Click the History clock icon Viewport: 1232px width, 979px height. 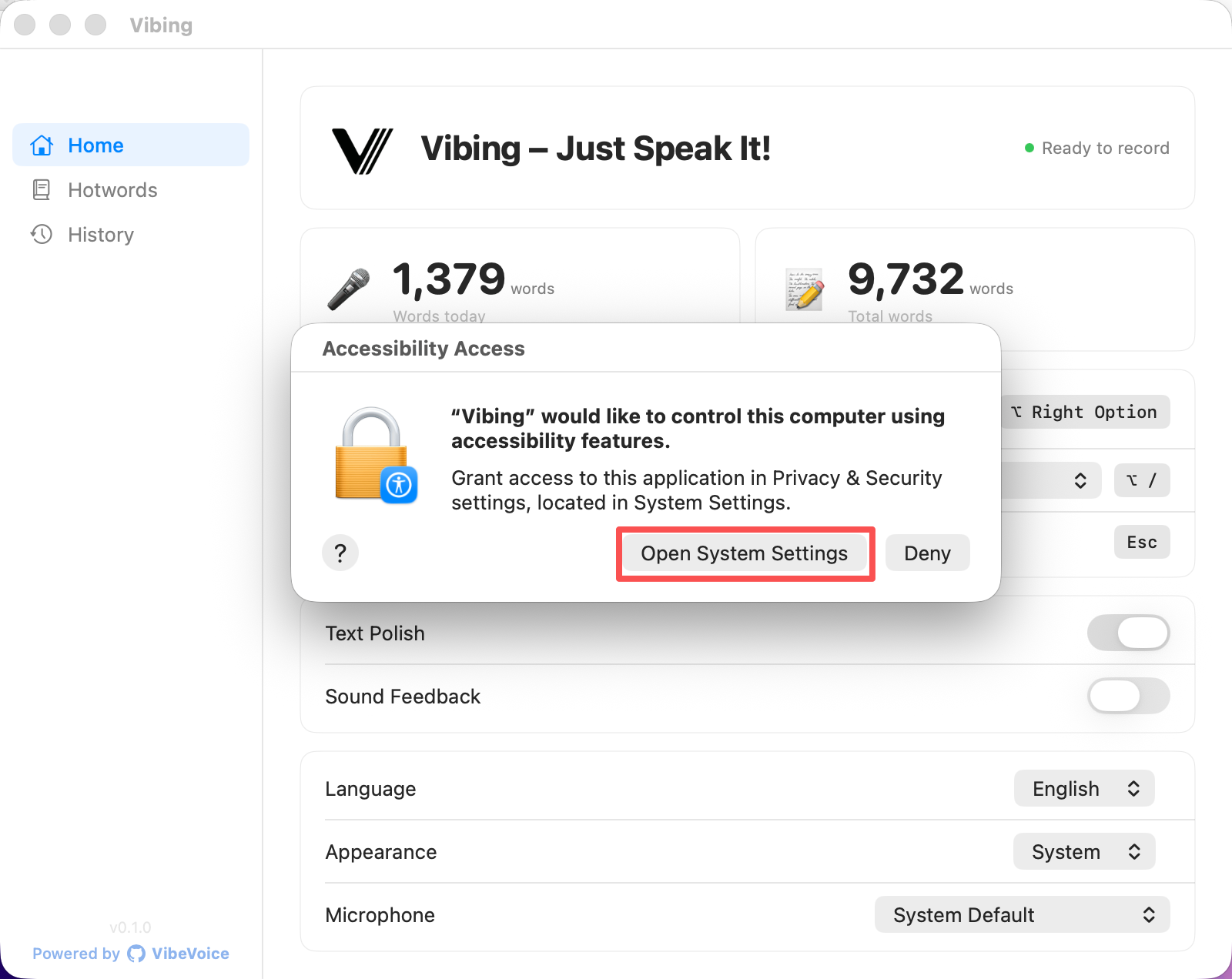[42, 235]
